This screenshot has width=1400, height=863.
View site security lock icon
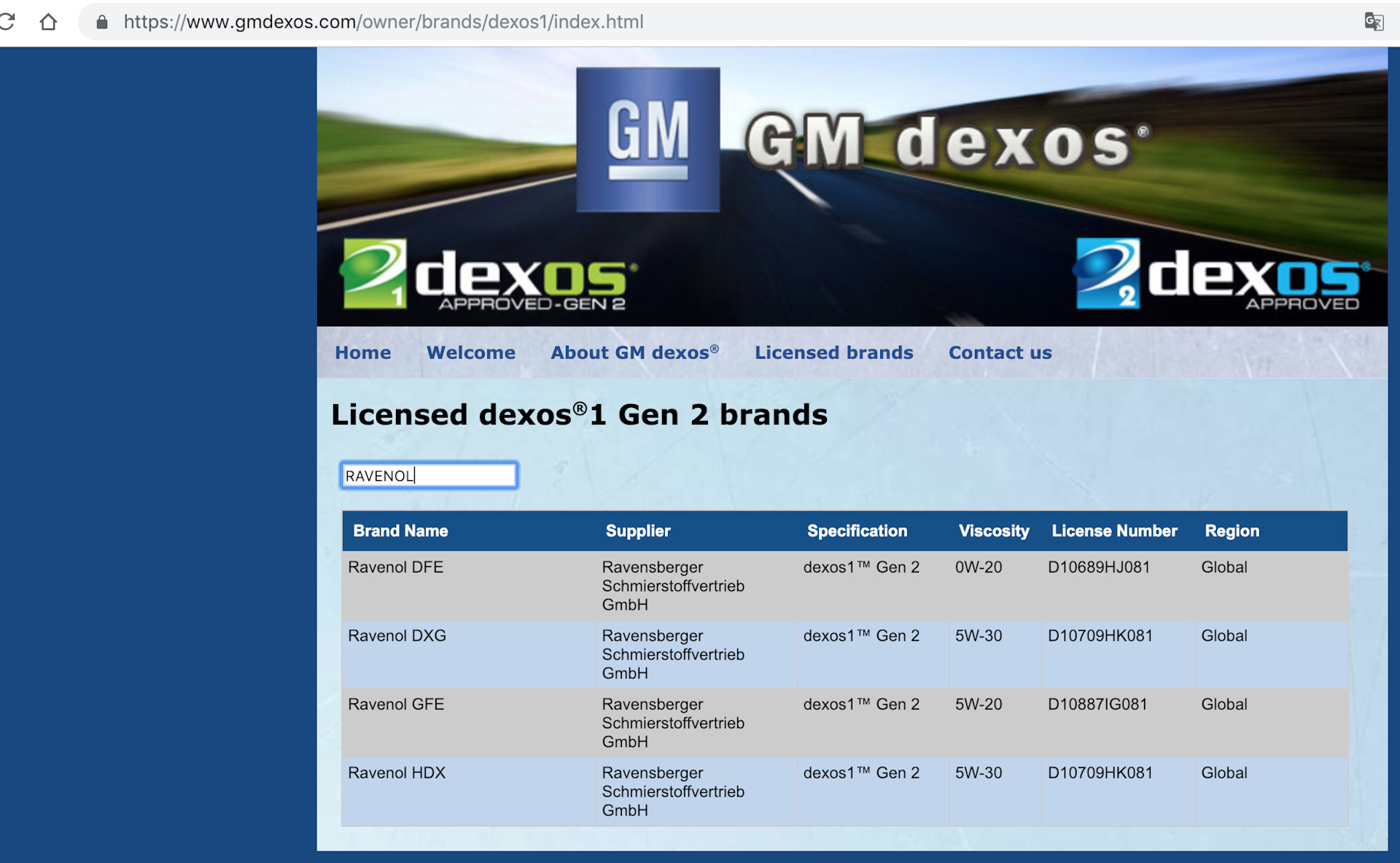[102, 22]
